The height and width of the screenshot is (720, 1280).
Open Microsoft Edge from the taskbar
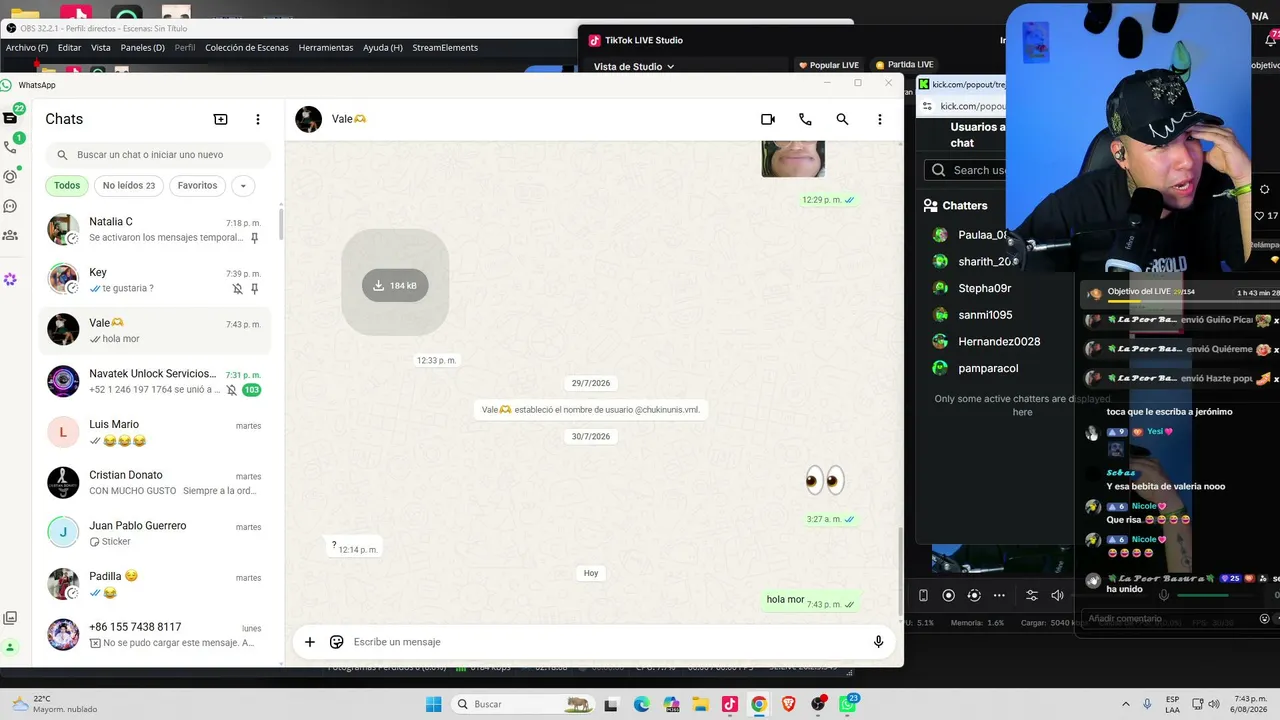coord(641,704)
